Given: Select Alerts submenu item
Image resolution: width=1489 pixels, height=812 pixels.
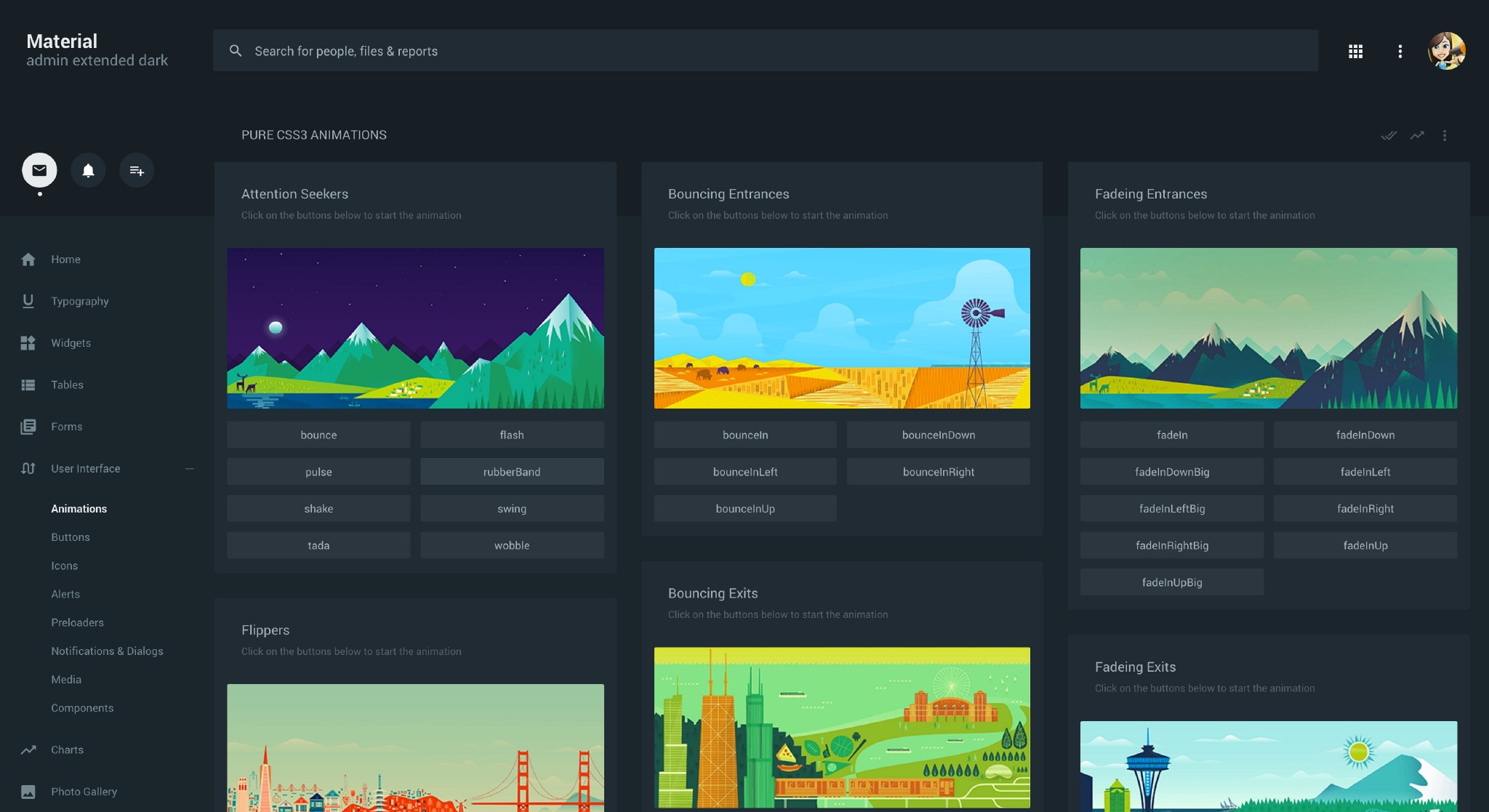Looking at the screenshot, I should tap(65, 594).
